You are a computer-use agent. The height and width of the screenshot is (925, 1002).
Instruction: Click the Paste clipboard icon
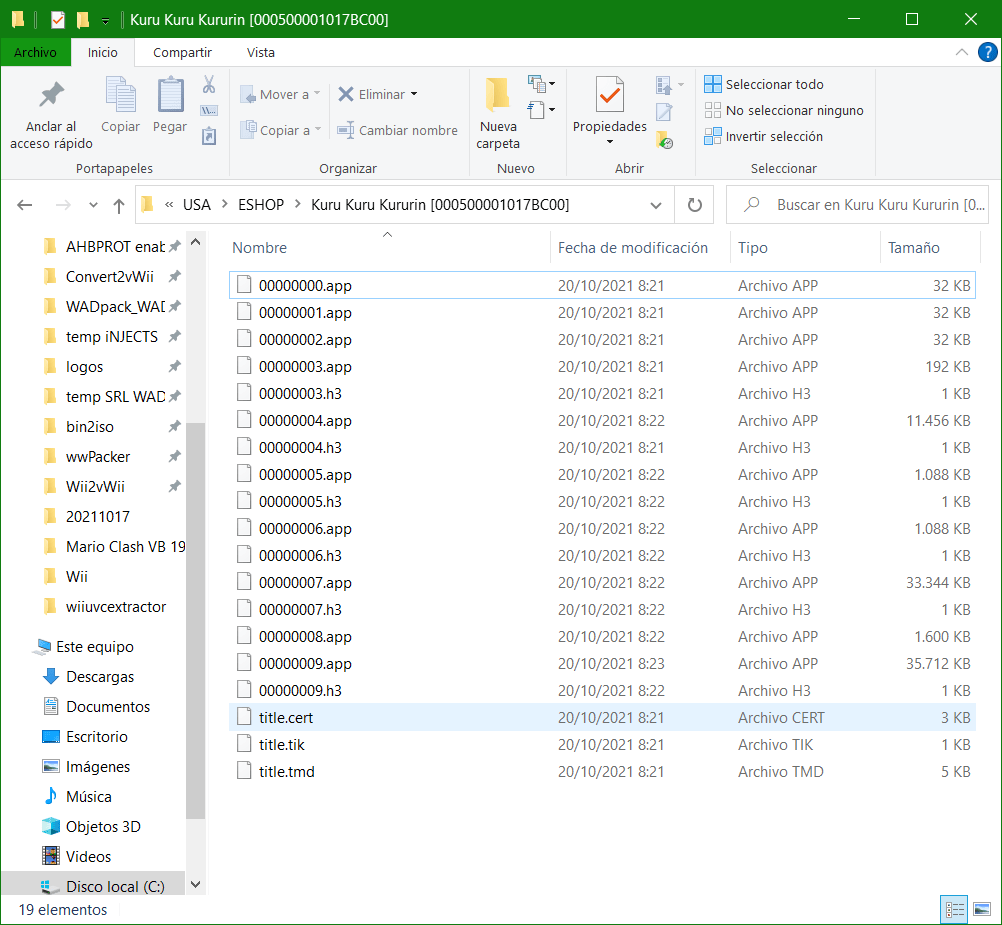point(170,95)
